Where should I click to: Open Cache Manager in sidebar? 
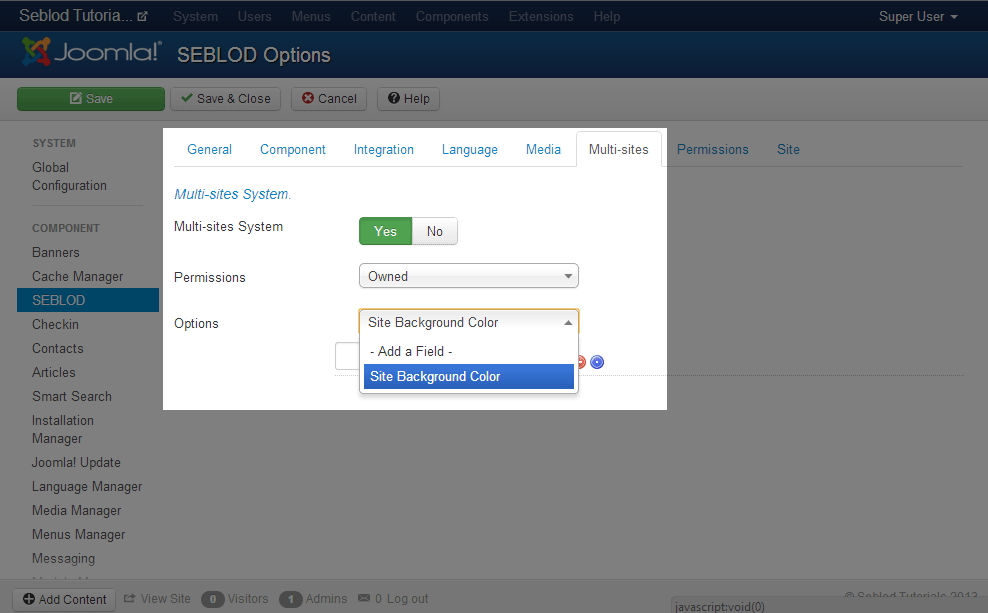click(x=78, y=277)
